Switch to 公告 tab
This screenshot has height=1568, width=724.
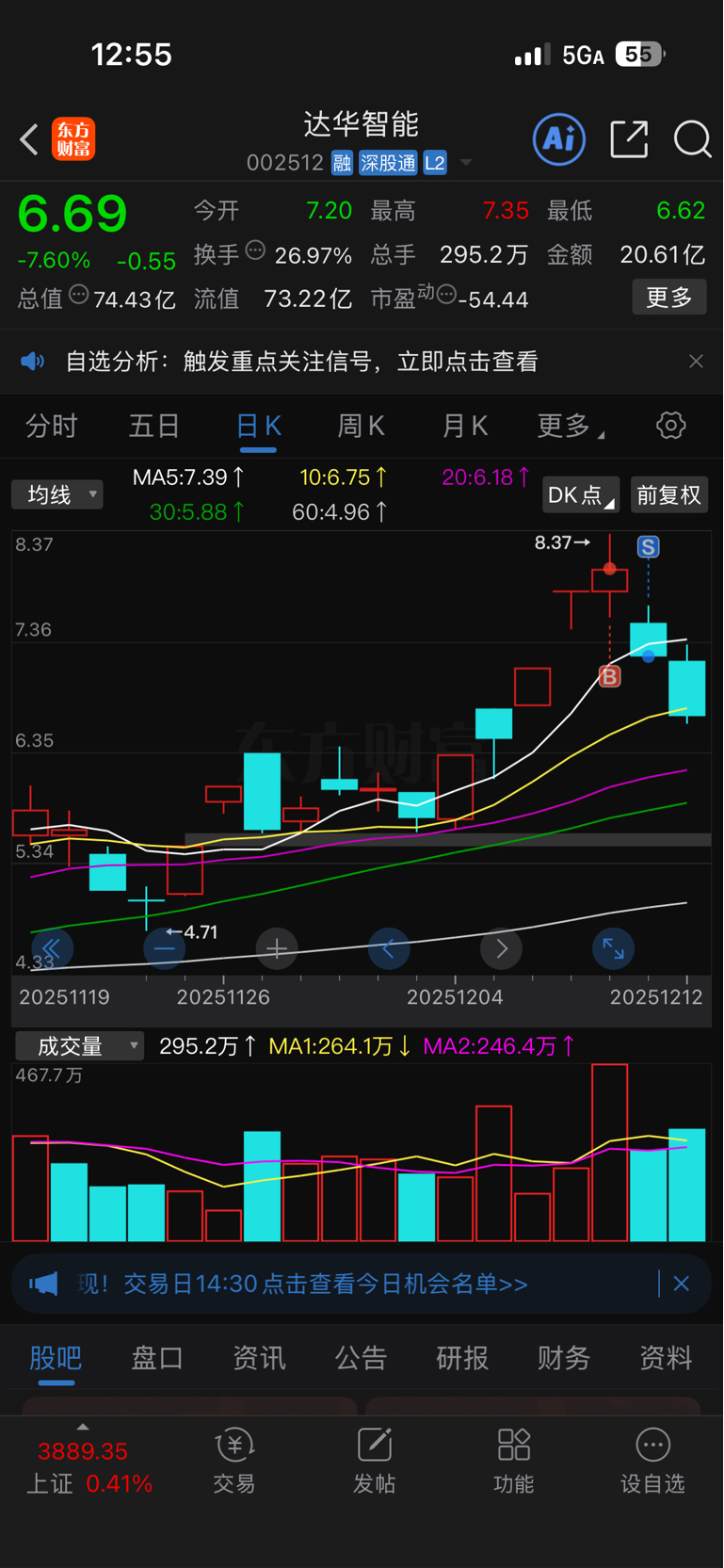361,1358
